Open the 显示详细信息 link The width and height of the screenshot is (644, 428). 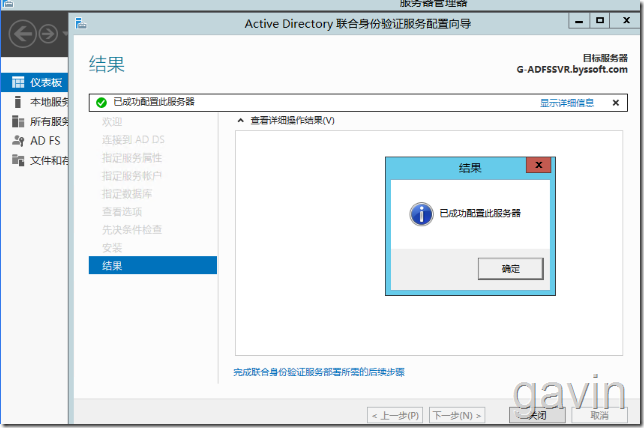point(567,103)
